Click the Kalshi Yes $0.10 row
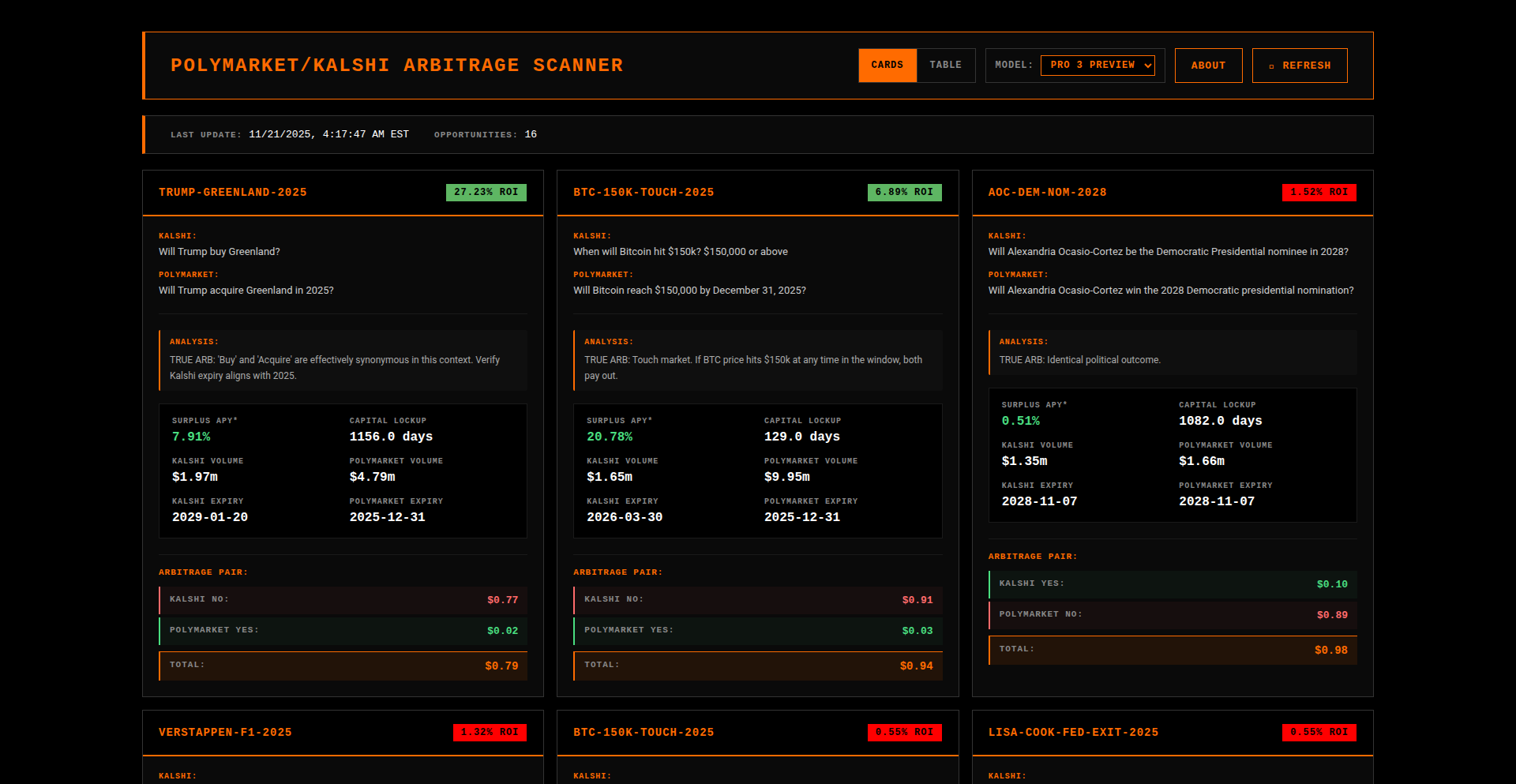This screenshot has width=1516, height=784. click(1173, 584)
